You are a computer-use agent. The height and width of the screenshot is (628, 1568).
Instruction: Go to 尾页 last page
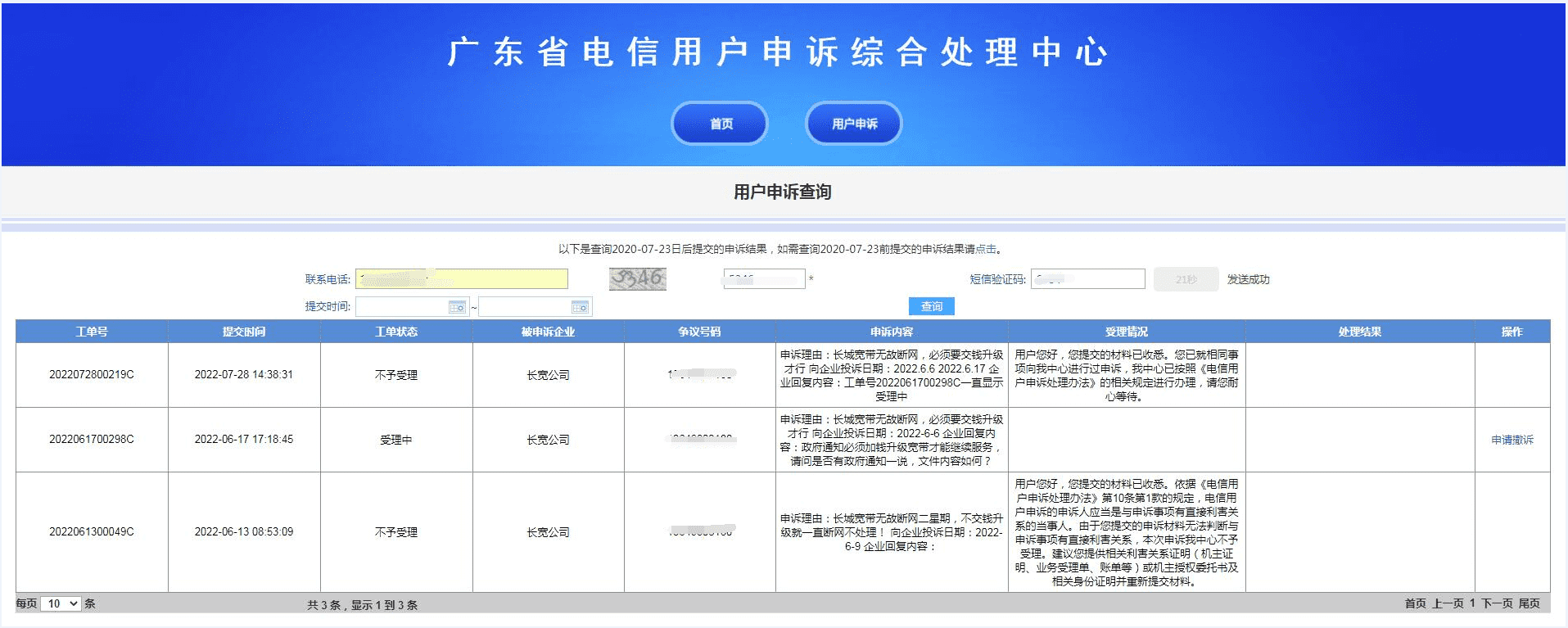click(1530, 603)
